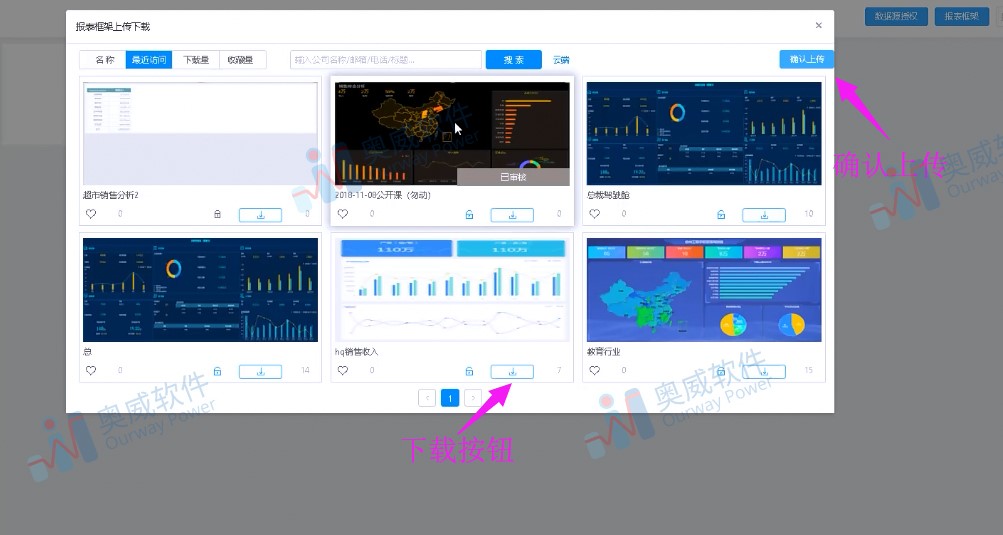This screenshot has width=1003, height=535.
Task: Click the title text 超市销售分析2
Action: 111,195
